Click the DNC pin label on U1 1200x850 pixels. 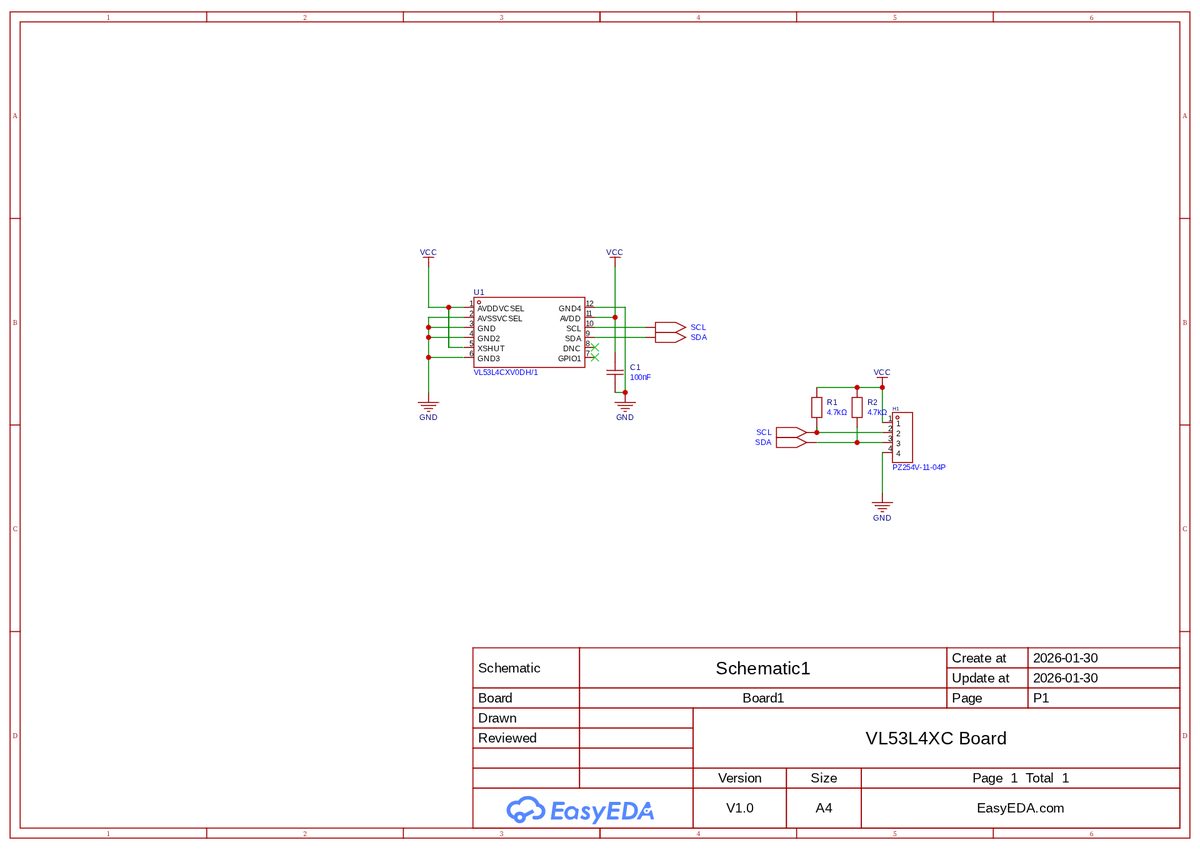(572, 348)
